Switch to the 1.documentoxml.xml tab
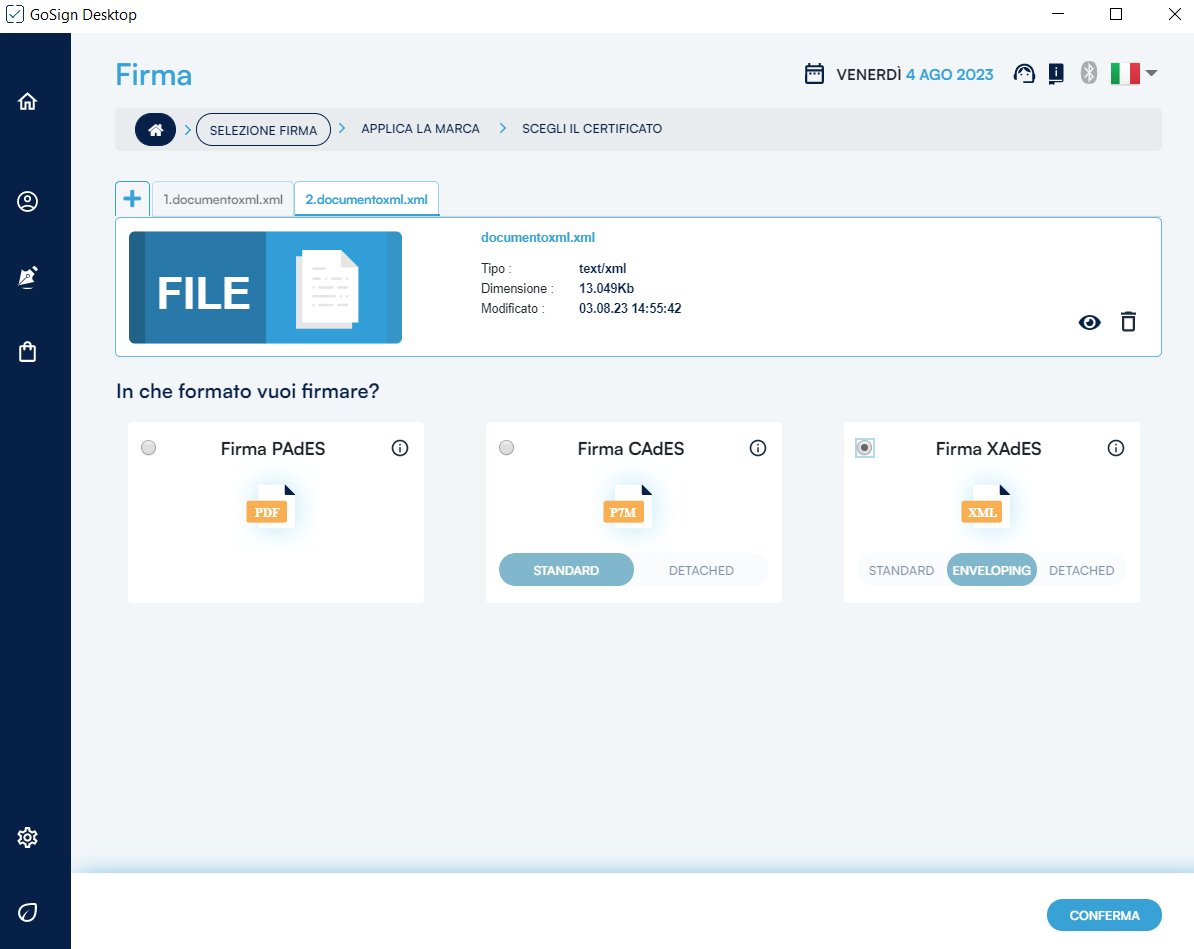This screenshot has width=1194, height=949. [x=223, y=199]
